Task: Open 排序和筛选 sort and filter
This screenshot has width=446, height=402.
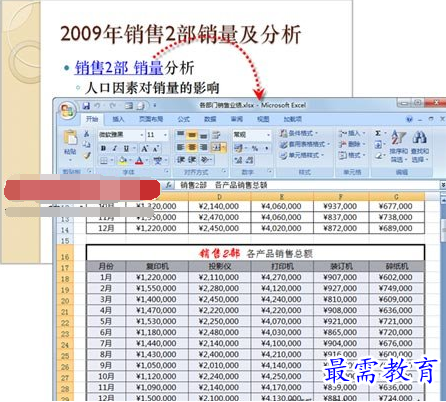Action: pyautogui.click(x=399, y=146)
